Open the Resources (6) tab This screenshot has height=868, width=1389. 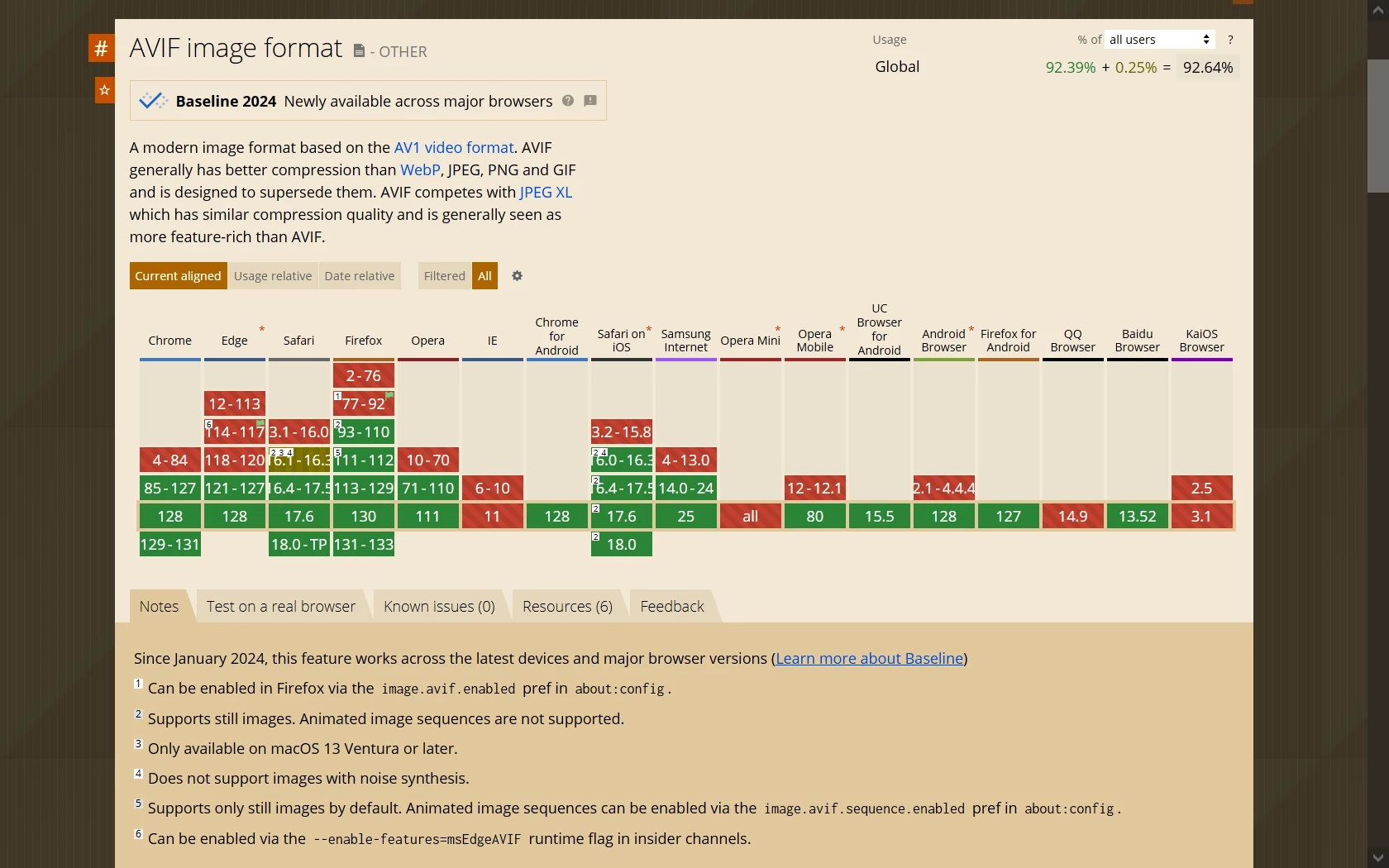point(567,607)
